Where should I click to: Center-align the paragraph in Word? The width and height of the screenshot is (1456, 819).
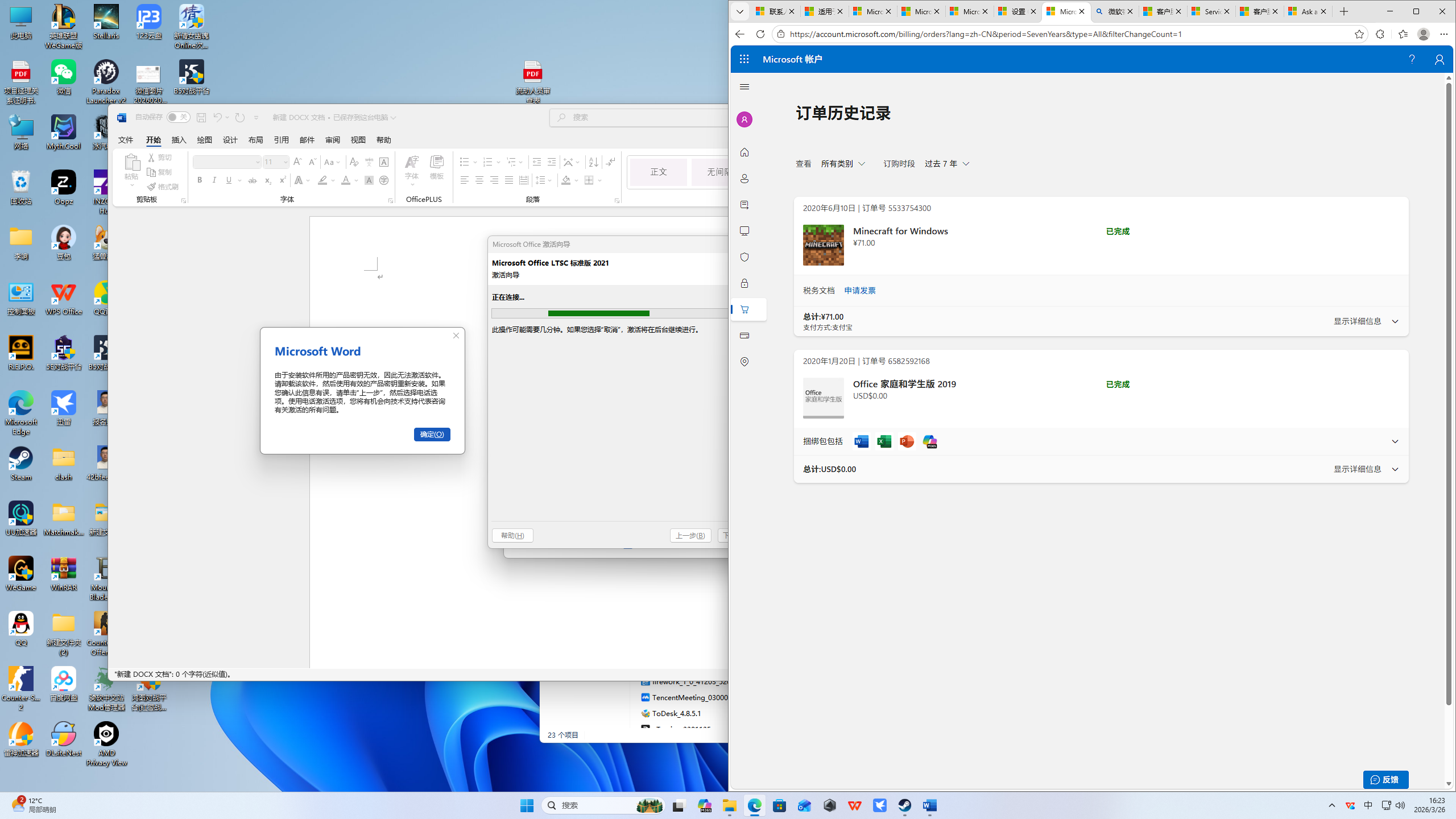(x=479, y=180)
